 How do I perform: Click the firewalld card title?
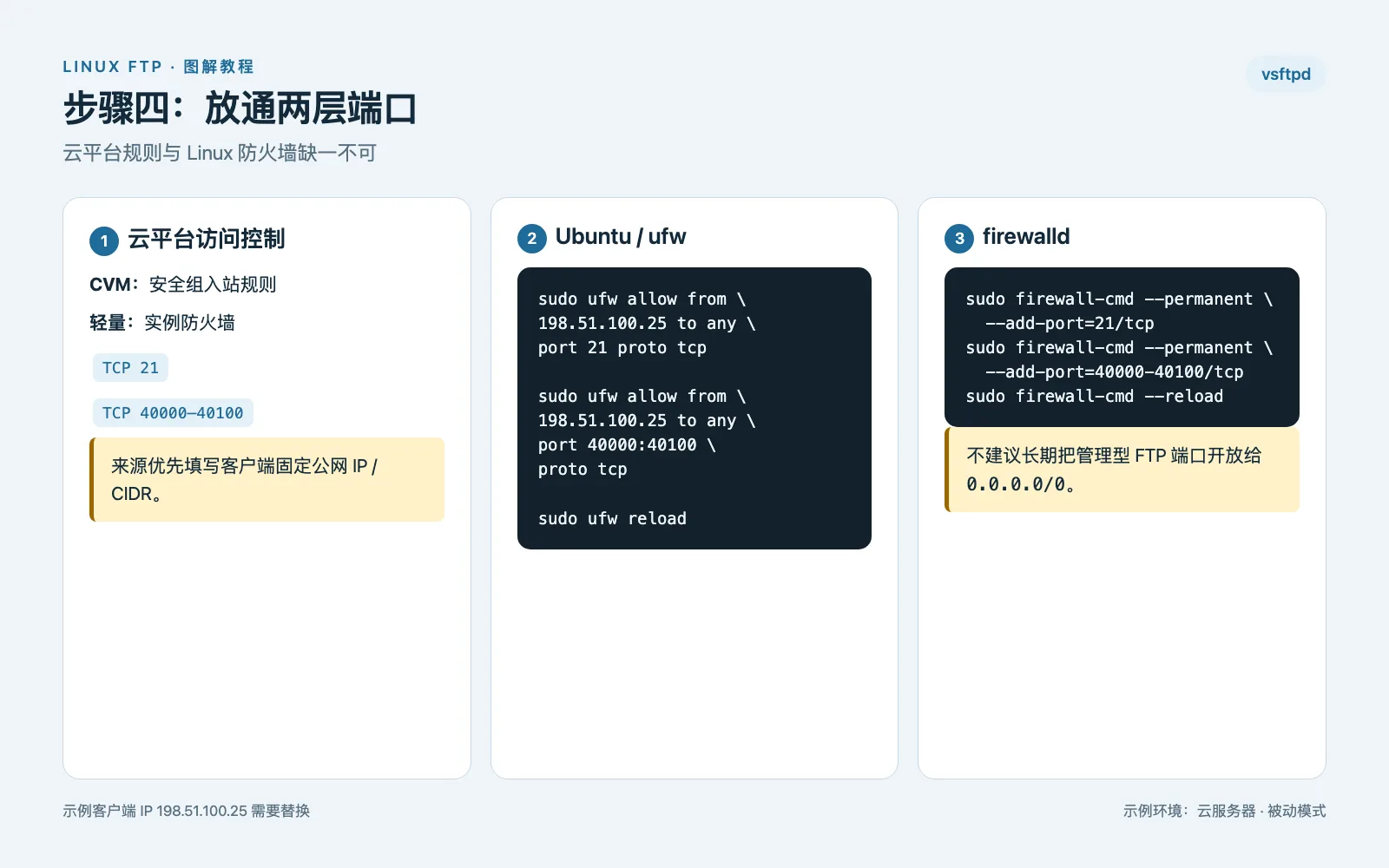[1025, 237]
